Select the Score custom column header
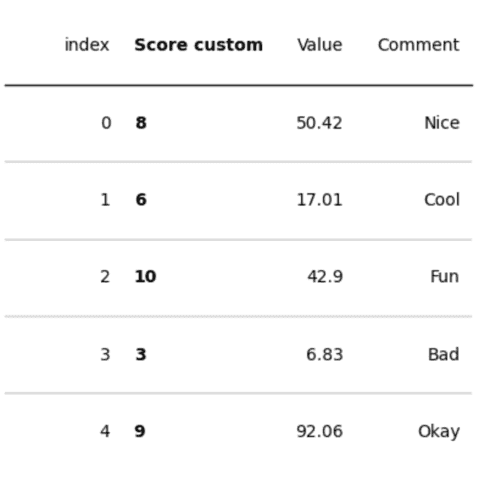Viewport: 480px width, 480px height. click(199, 45)
